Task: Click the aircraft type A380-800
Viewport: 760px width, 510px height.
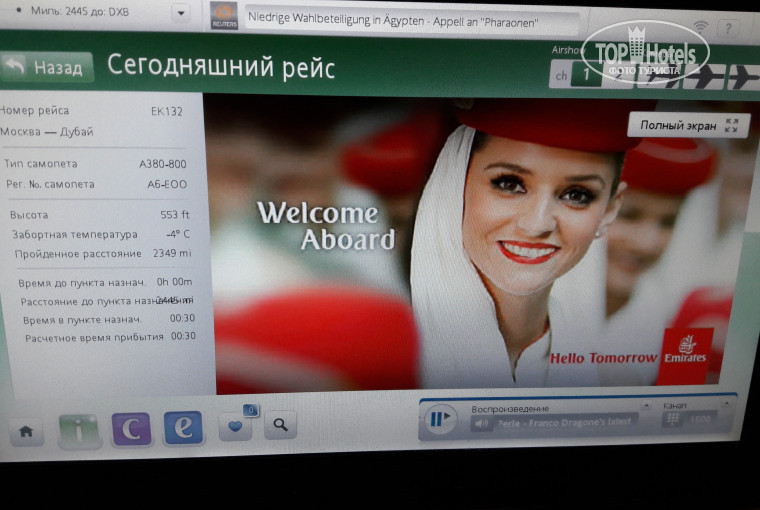Action: pos(163,164)
